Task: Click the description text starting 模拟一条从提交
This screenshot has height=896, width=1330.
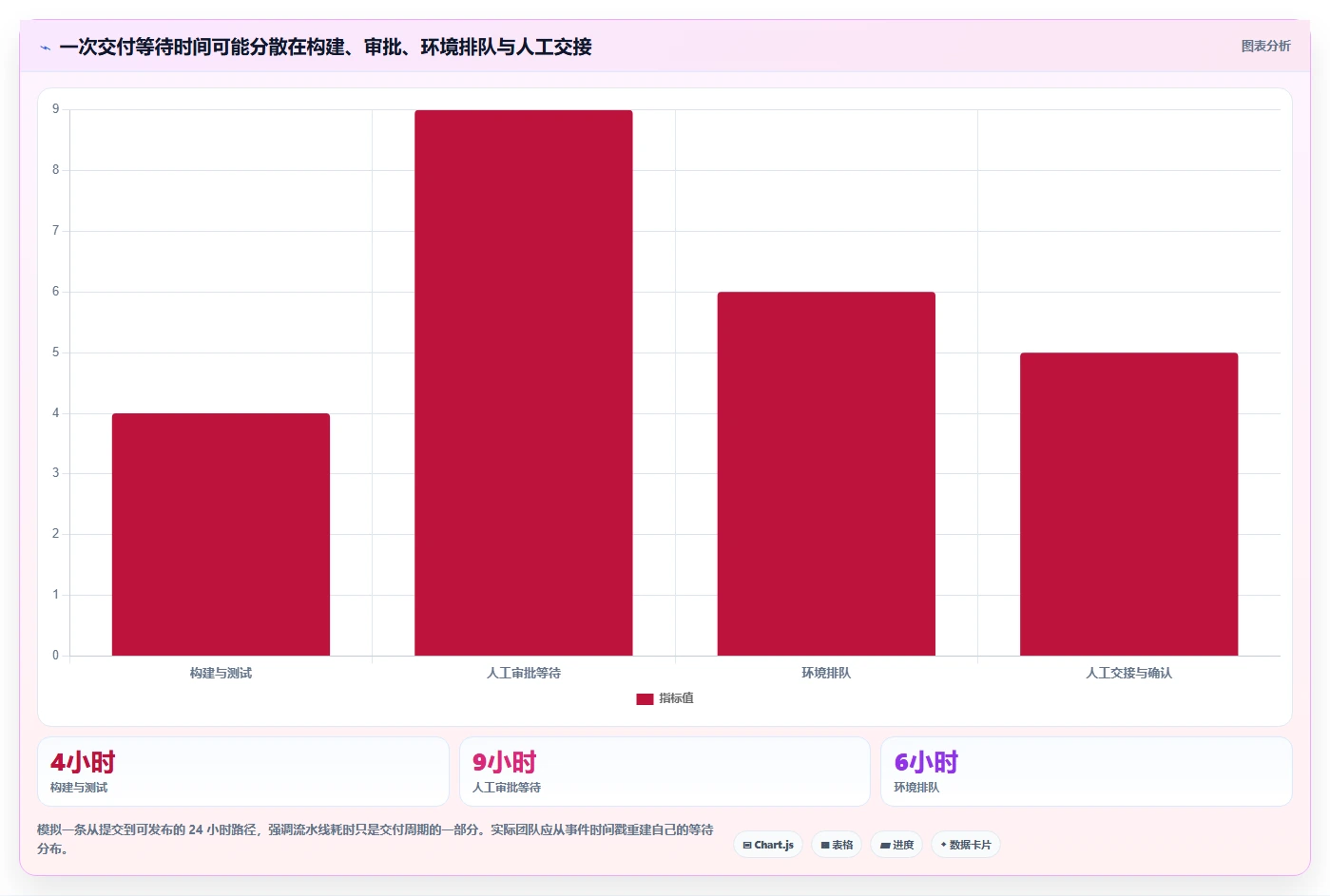Action: 376,839
